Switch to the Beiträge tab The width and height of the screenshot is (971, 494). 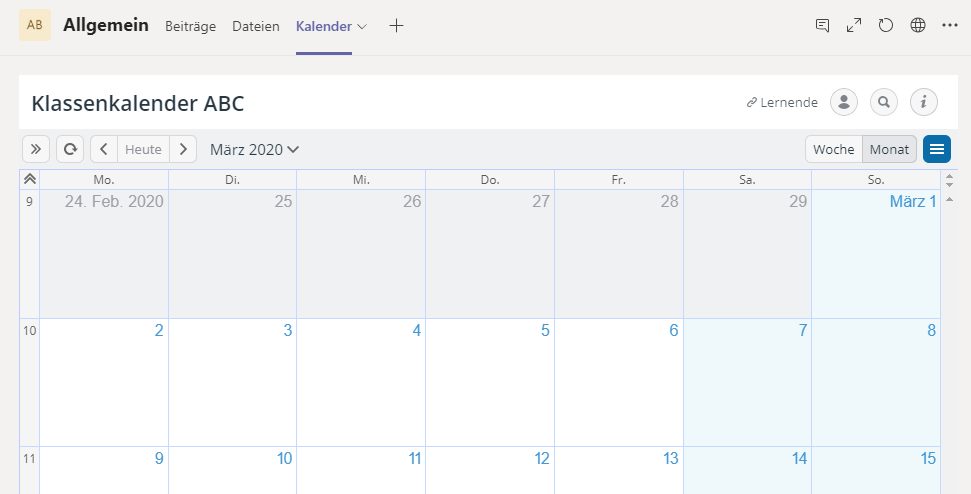[x=190, y=27]
